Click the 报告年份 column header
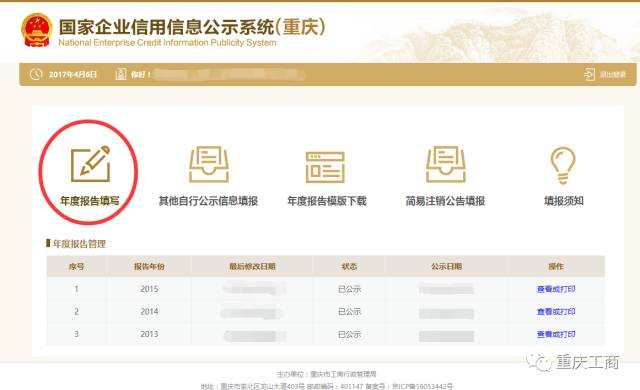640x390 pixels. (x=149, y=266)
